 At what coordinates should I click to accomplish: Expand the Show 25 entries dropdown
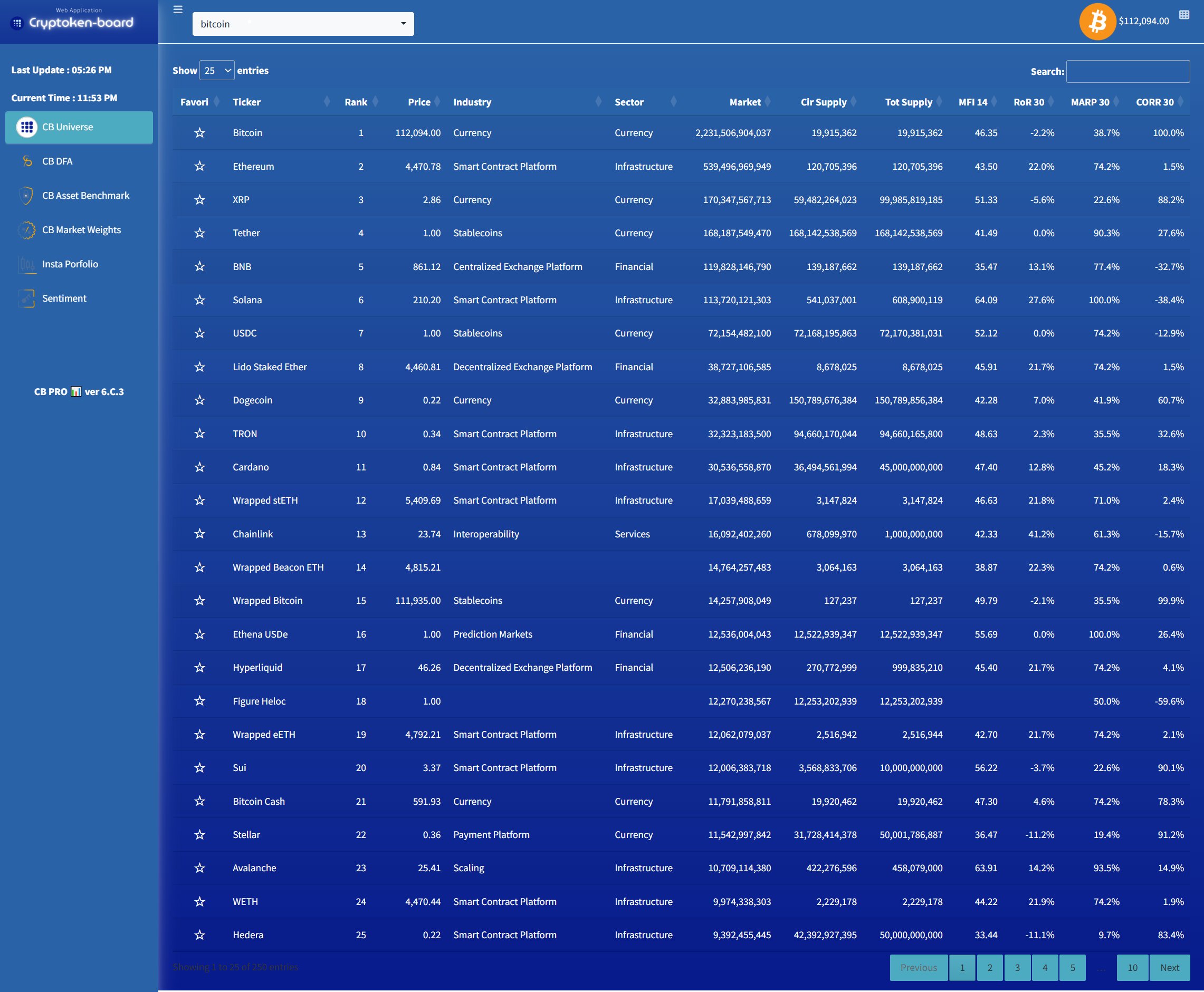pos(217,70)
